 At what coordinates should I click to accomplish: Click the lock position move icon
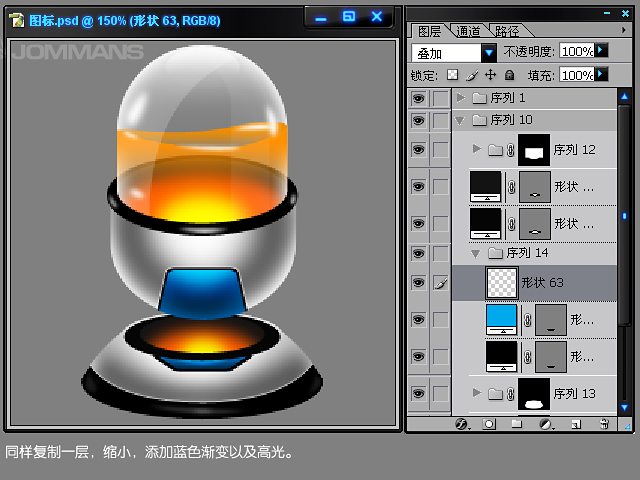point(490,75)
